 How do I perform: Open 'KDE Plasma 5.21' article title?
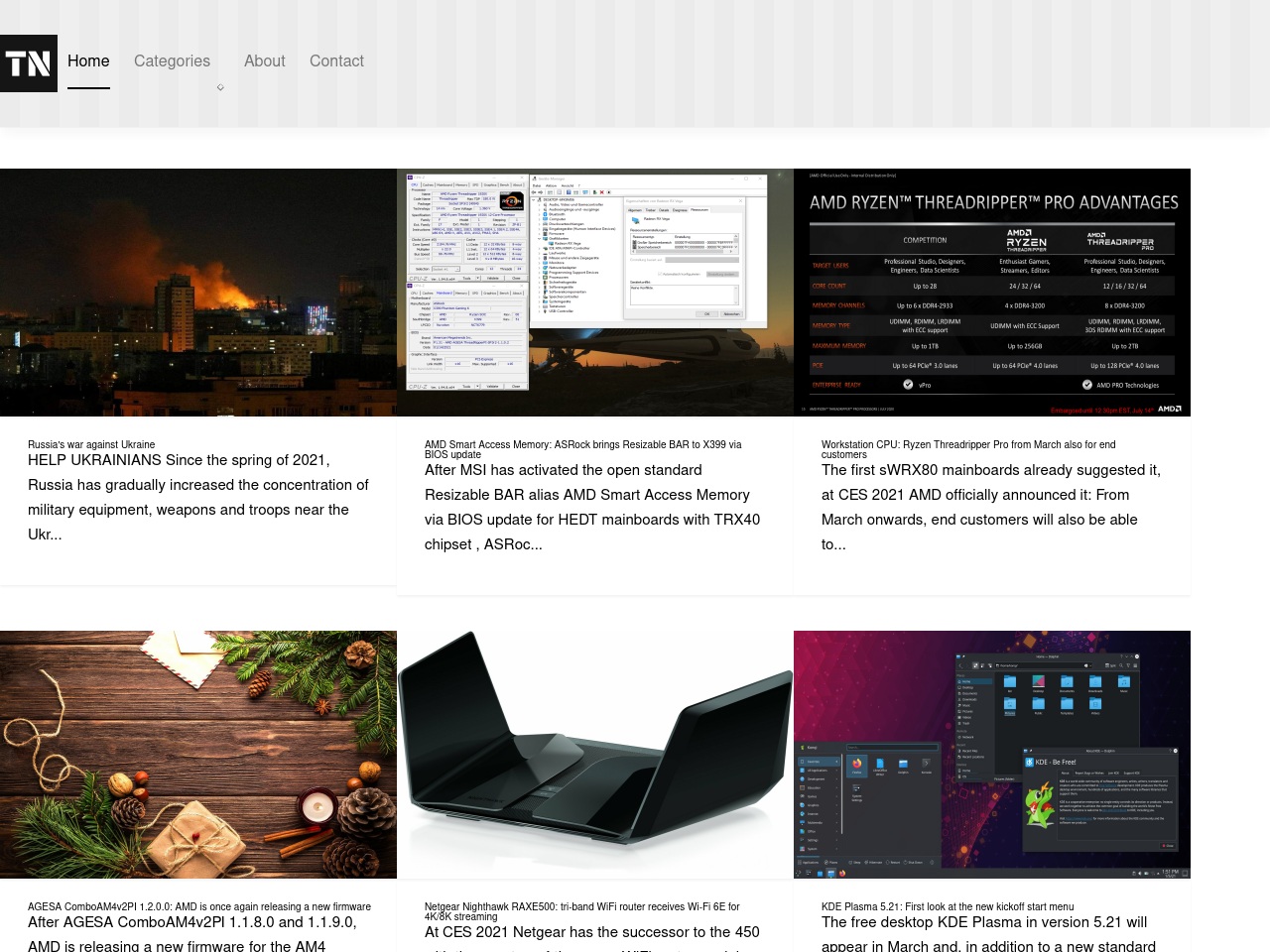(948, 906)
